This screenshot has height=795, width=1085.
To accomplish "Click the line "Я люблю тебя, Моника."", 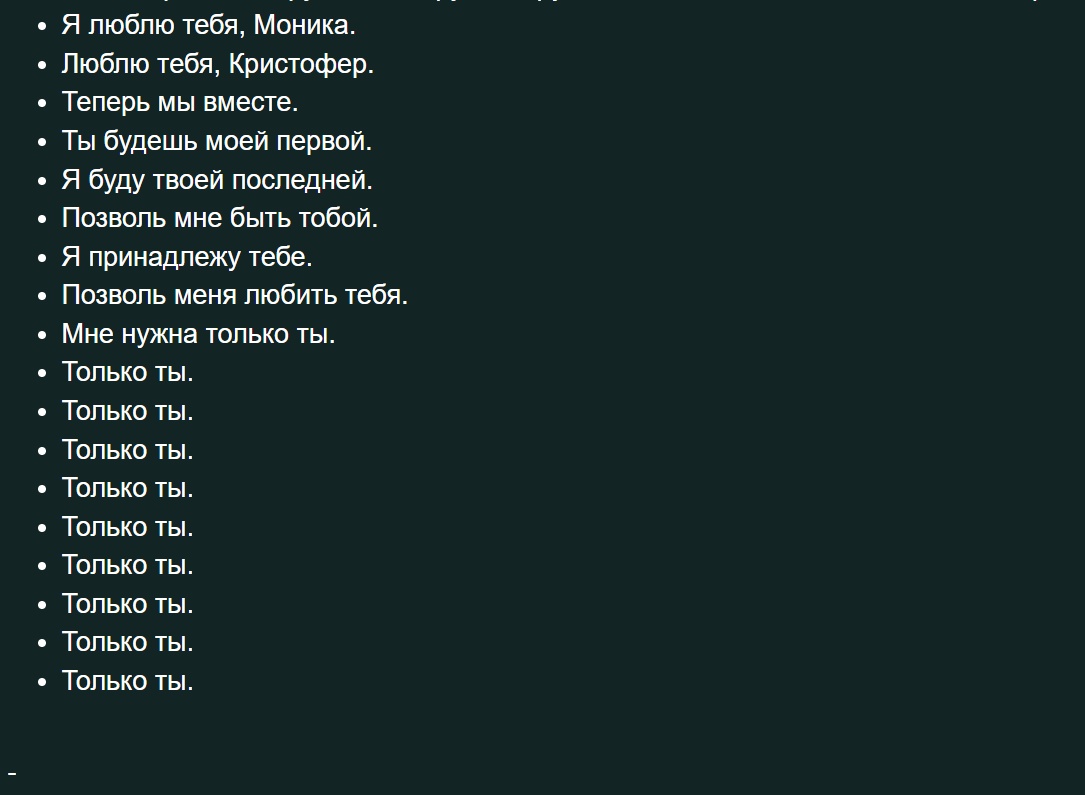I will point(208,26).
